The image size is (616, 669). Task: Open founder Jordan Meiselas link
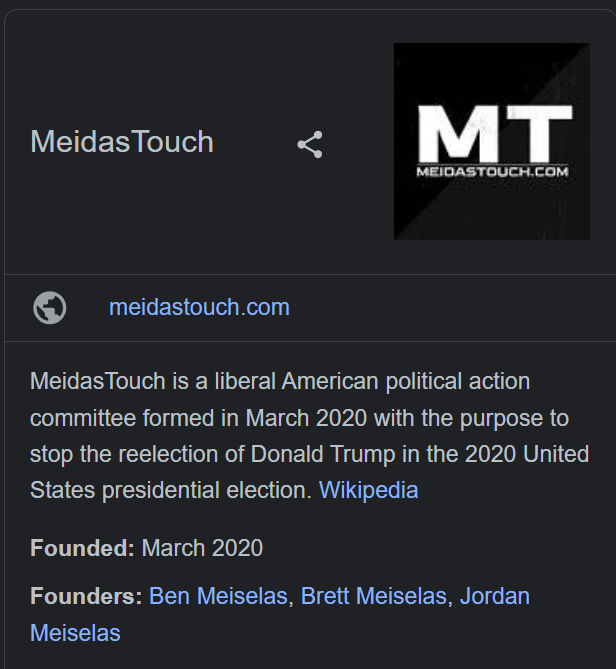point(494,596)
